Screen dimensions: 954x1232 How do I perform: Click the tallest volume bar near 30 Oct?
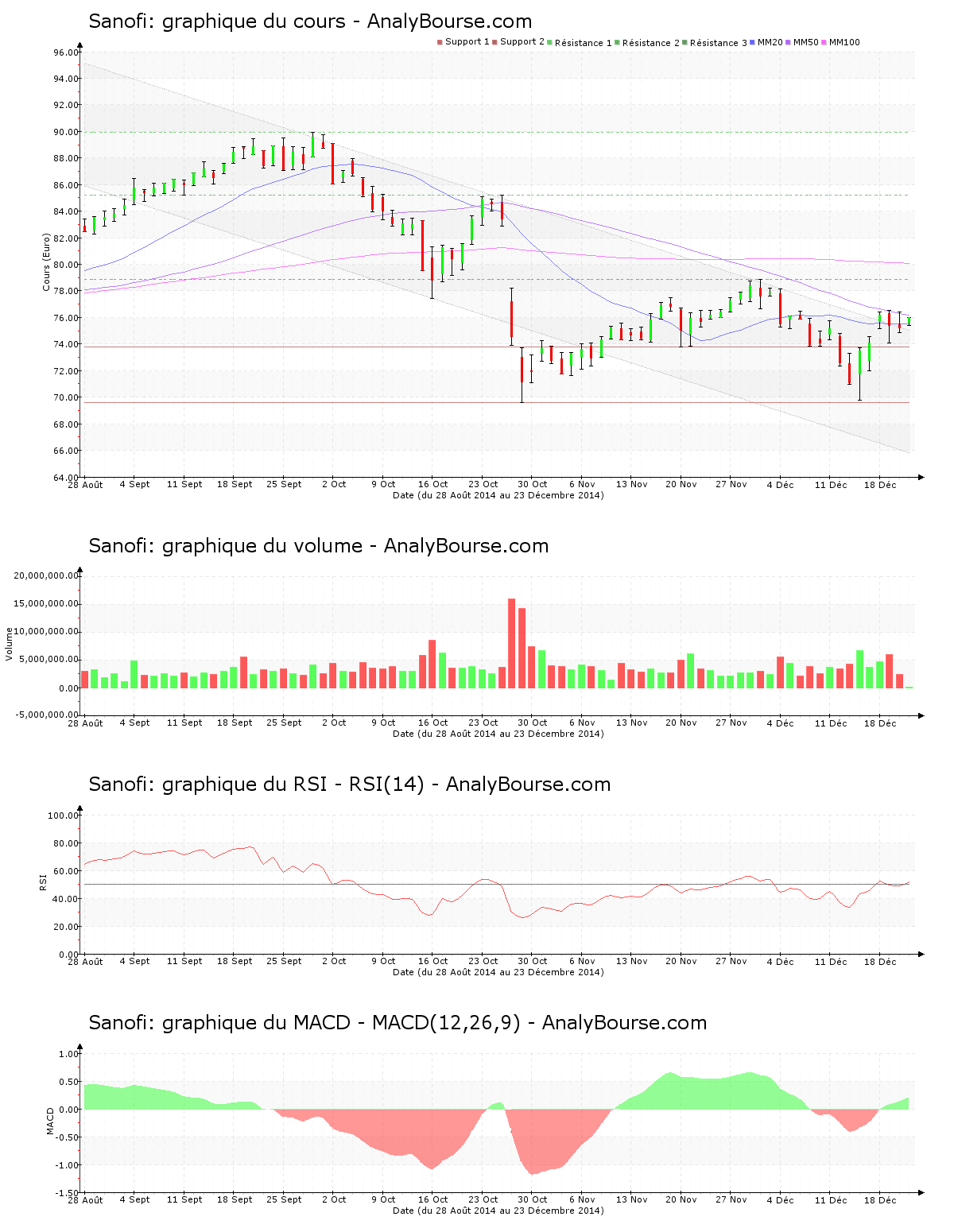tap(512, 643)
